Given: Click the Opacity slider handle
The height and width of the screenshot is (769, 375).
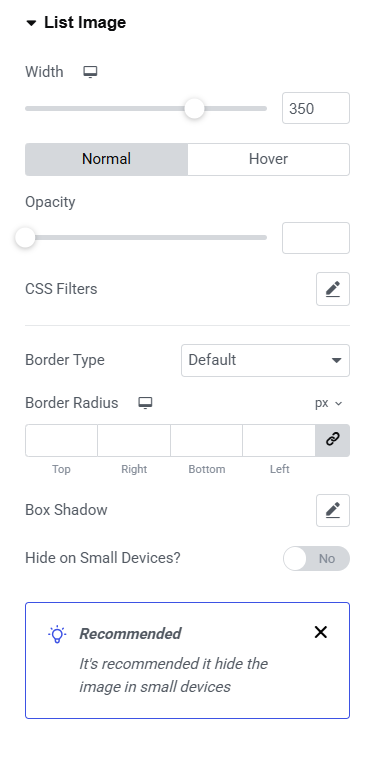Looking at the screenshot, I should 25,237.
